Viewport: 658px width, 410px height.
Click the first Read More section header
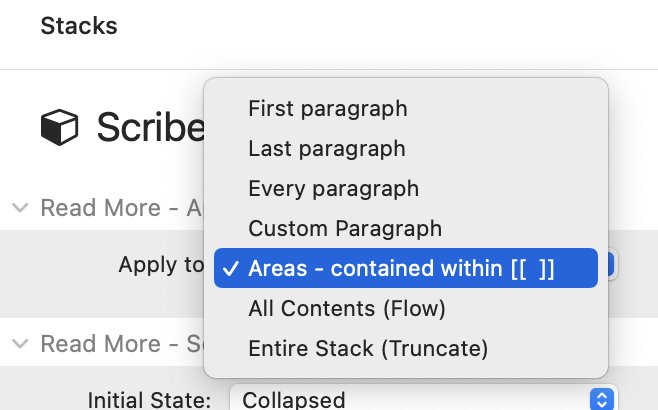pyautogui.click(x=121, y=208)
